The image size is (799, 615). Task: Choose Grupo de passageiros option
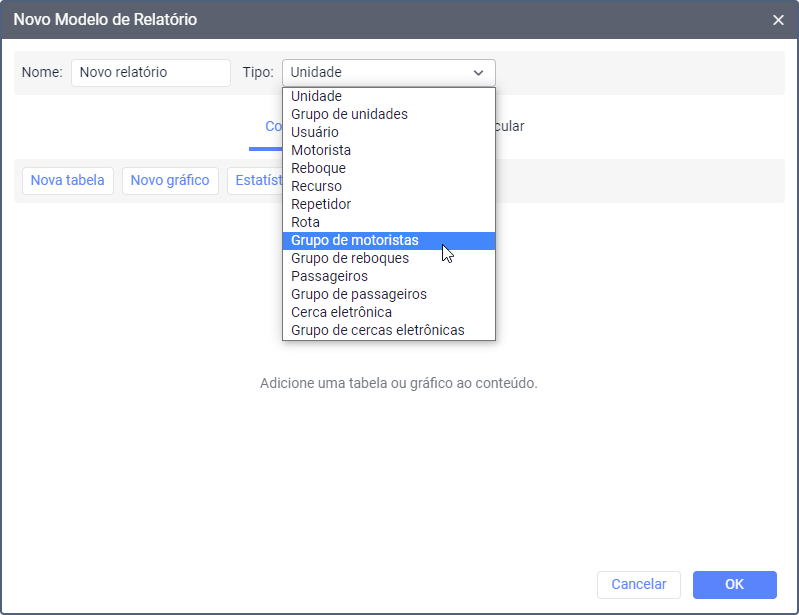pos(359,294)
